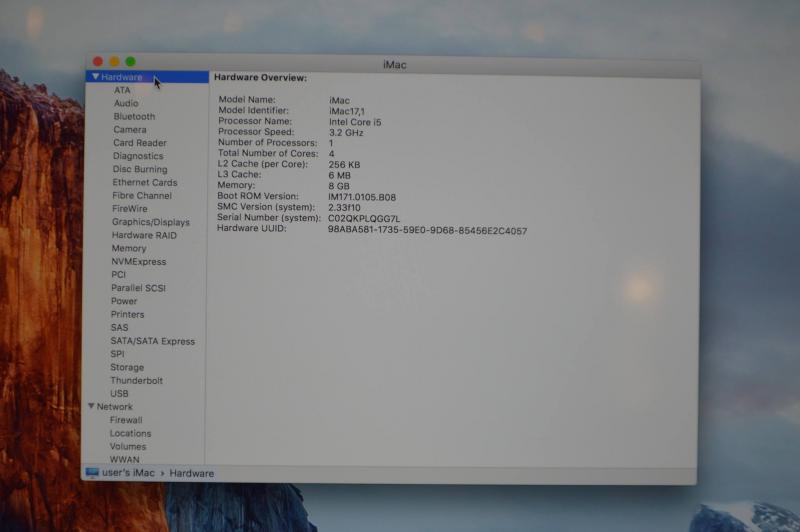Collapse the Hardware disclosure triangle

tap(95, 77)
